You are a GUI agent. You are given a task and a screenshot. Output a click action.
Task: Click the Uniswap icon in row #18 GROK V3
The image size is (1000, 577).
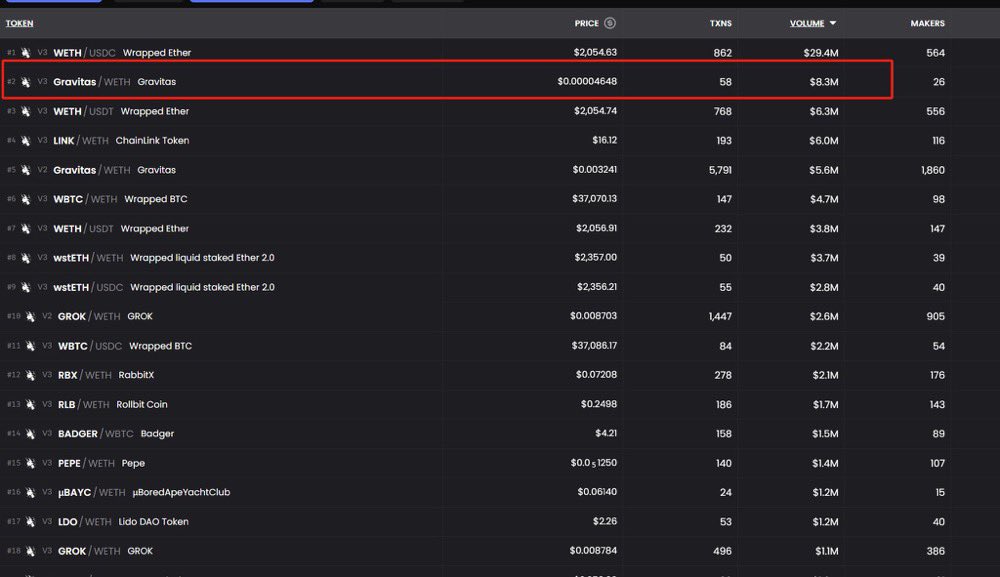30,551
